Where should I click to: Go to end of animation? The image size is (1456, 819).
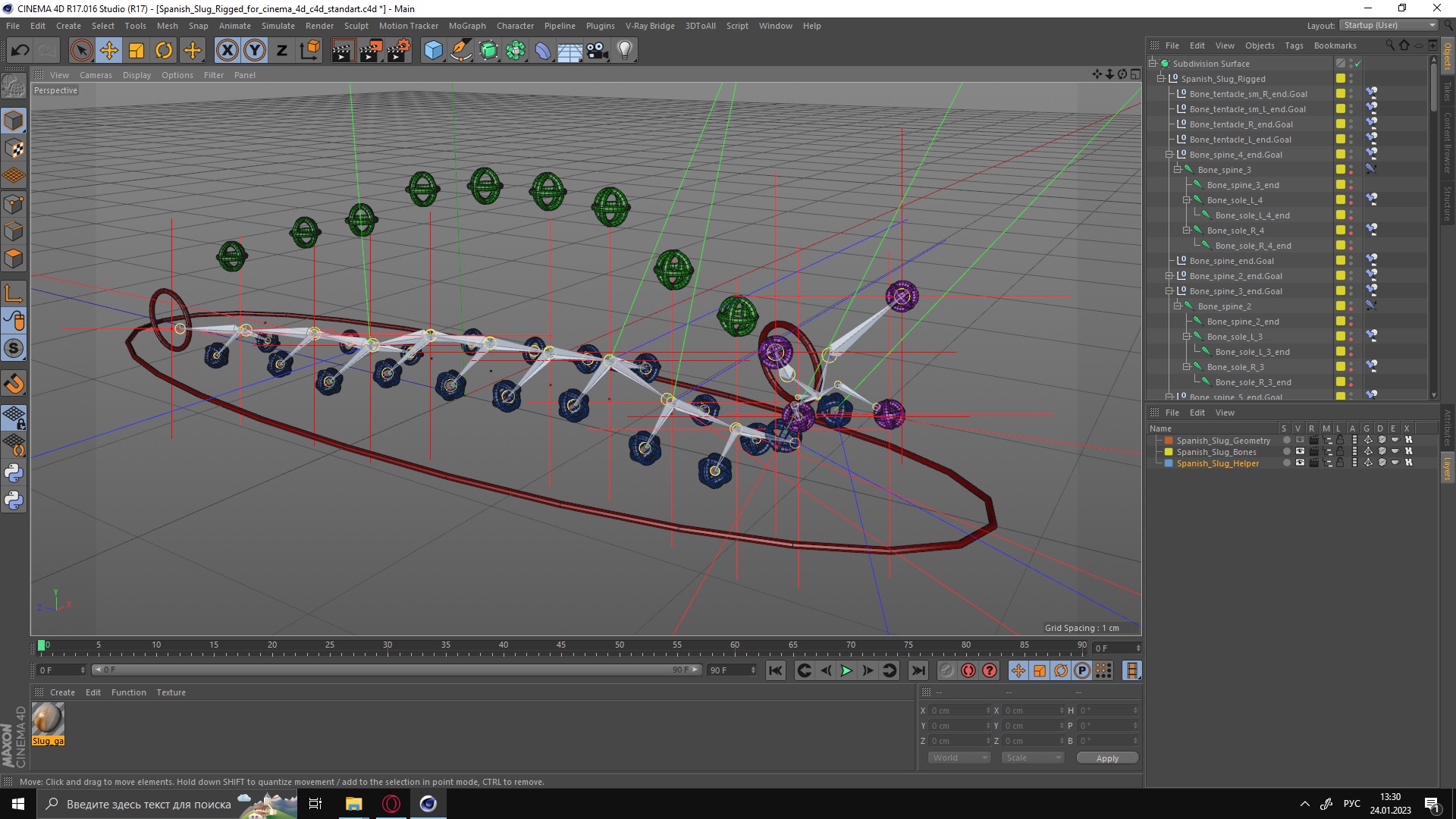tap(918, 670)
